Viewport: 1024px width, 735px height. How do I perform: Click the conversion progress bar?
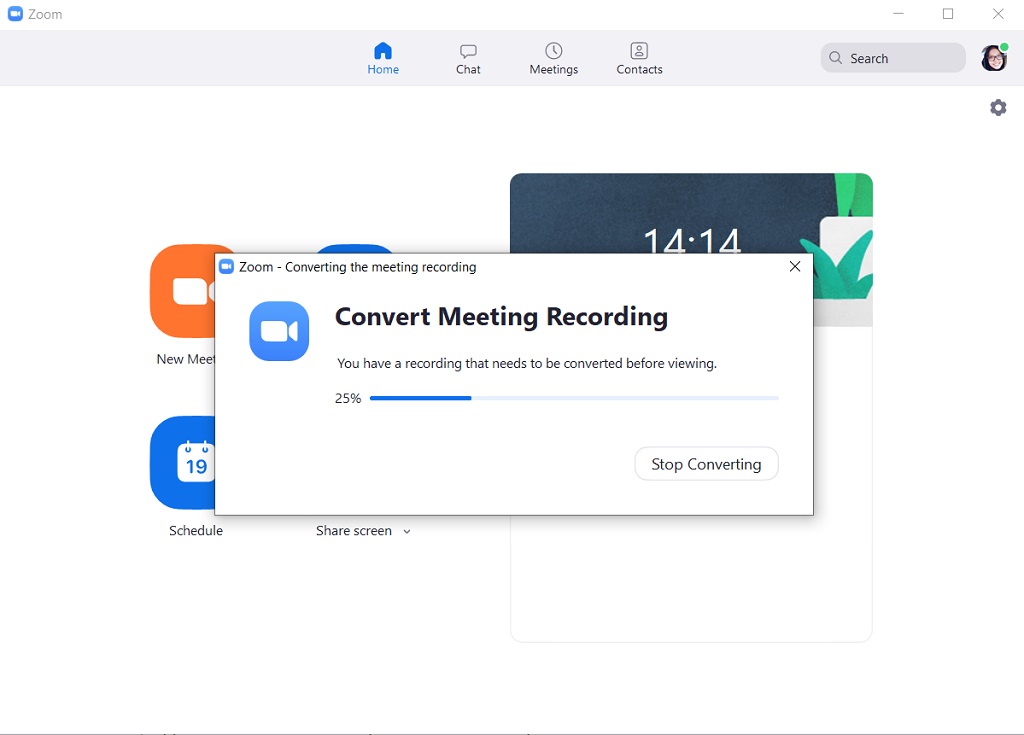(573, 398)
